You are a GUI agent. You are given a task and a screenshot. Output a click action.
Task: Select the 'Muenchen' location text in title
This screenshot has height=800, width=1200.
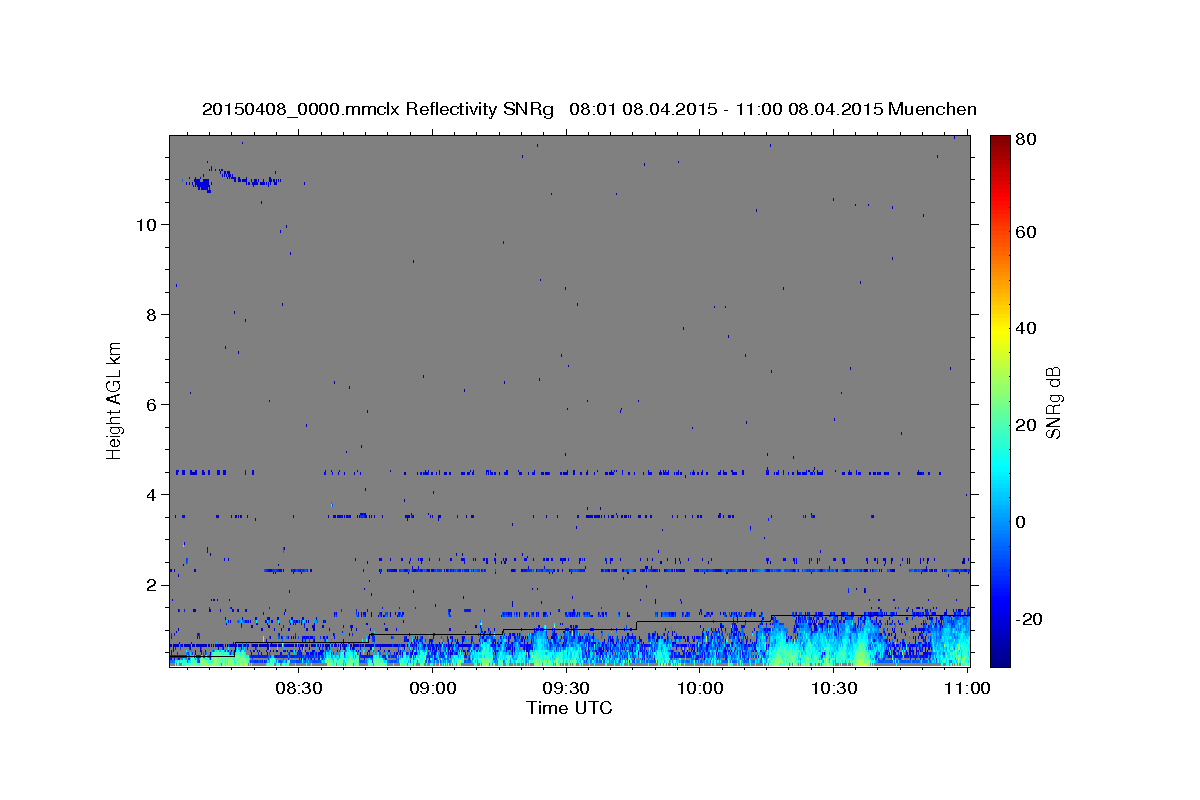click(933, 109)
